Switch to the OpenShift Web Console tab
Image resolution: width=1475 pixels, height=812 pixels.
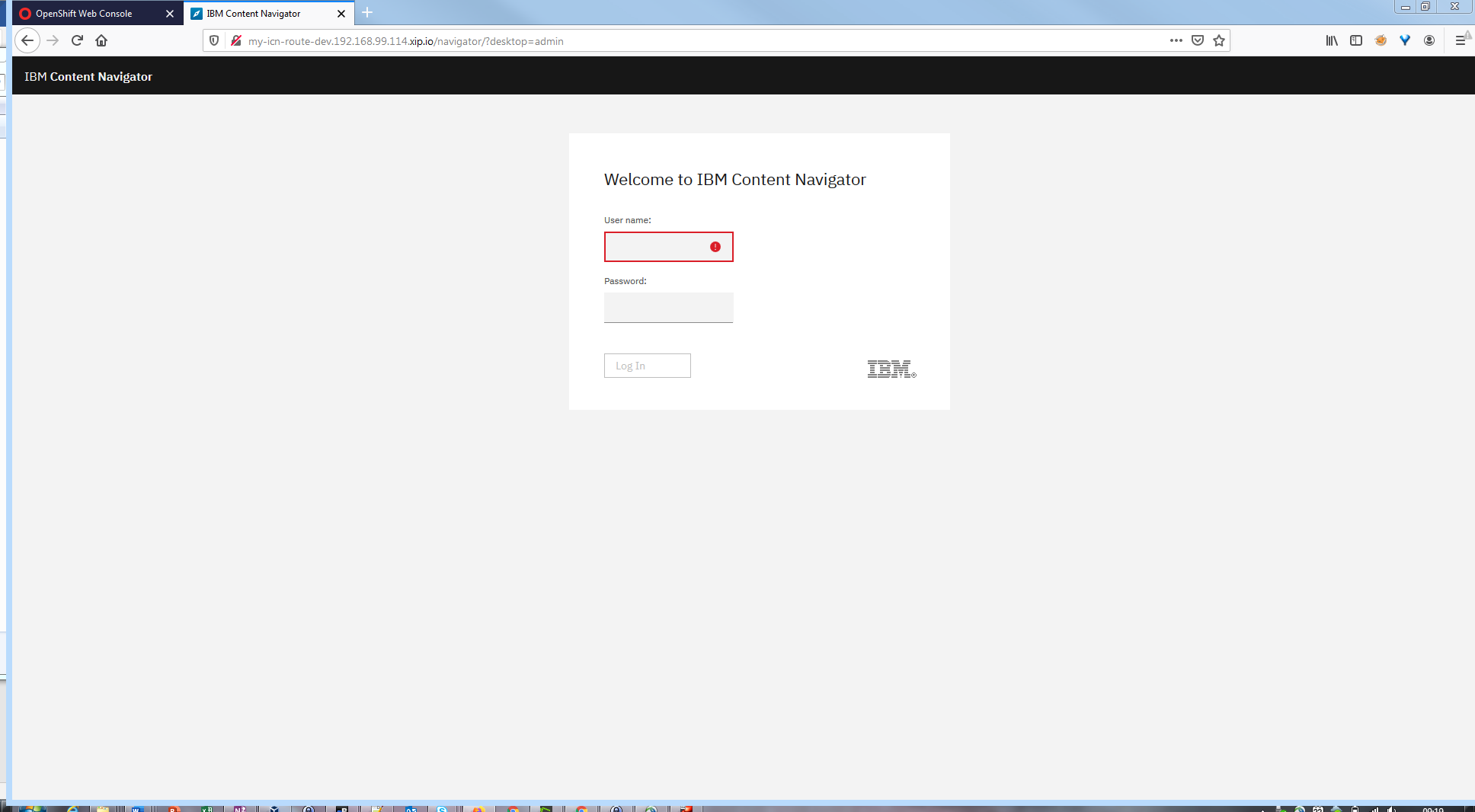tap(84, 13)
